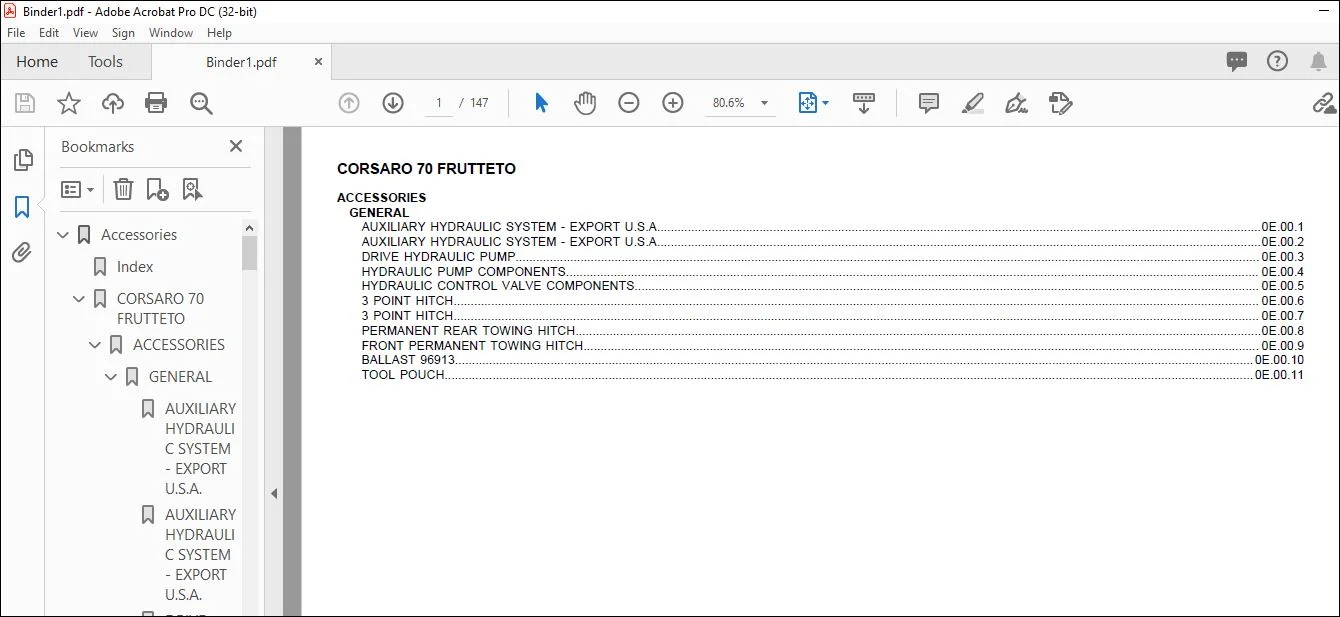1340x617 pixels.
Task: Go to the previous page using the up arrow
Action: (x=349, y=103)
